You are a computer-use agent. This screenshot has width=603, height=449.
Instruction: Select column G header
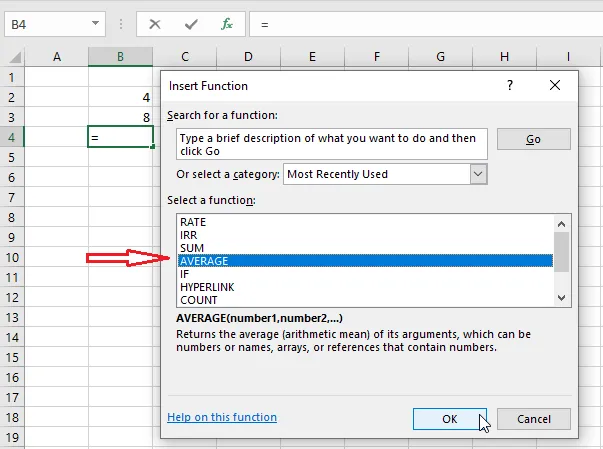click(440, 57)
